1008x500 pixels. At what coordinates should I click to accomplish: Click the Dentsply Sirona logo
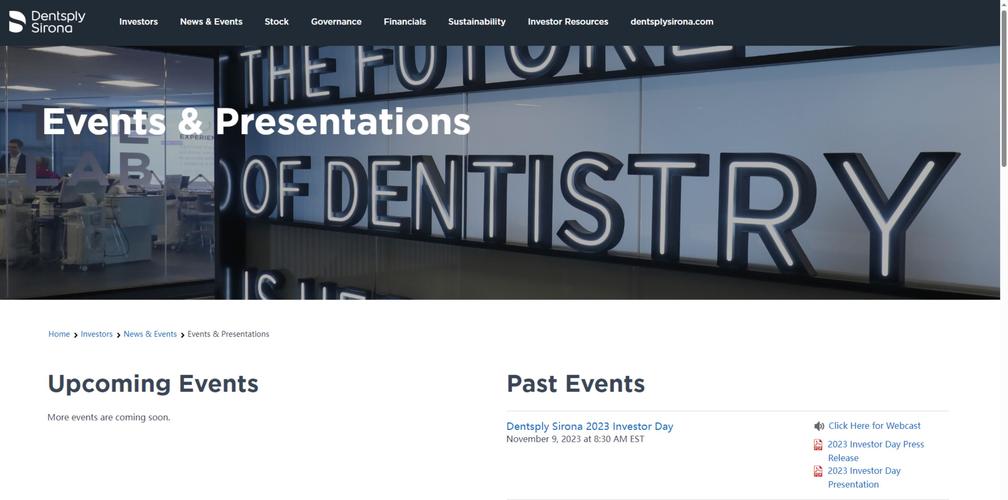(47, 21)
